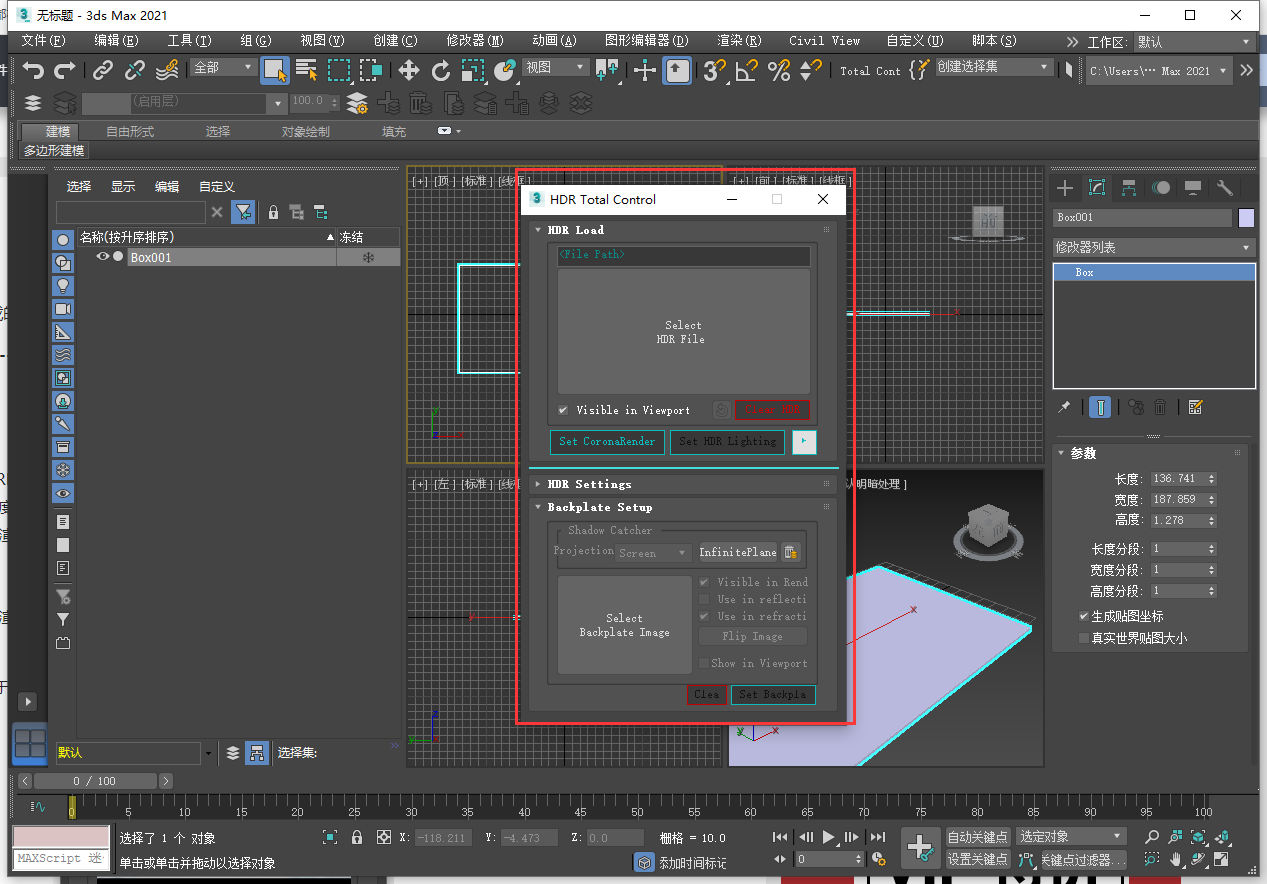Image resolution: width=1267 pixels, height=884 pixels.
Task: Click Zoom Extents All Selected icon
Action: [x=1221, y=837]
